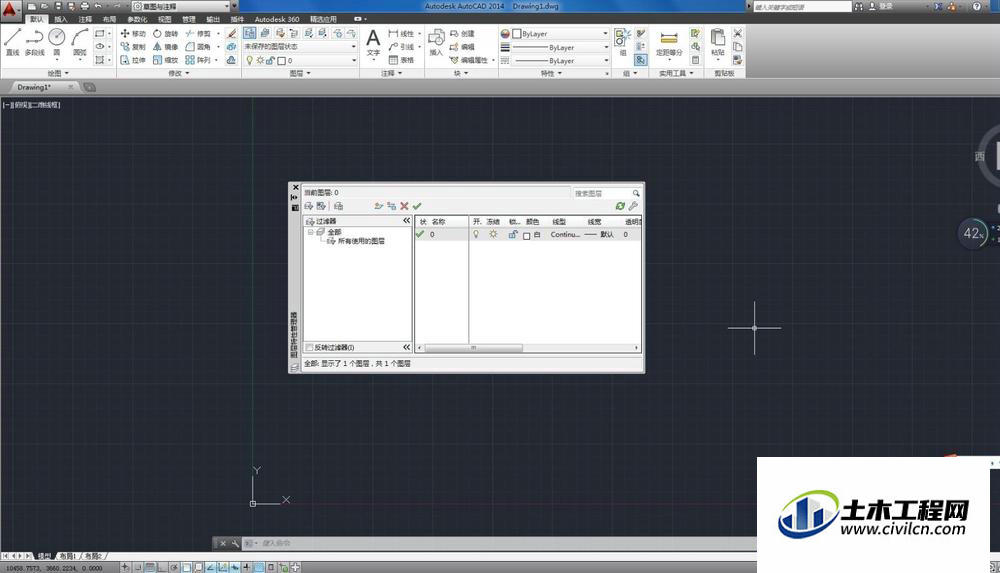Screen dimensions: 1000x573
Task: Click the 镜像 (Mirror) tool
Action: pos(165,47)
